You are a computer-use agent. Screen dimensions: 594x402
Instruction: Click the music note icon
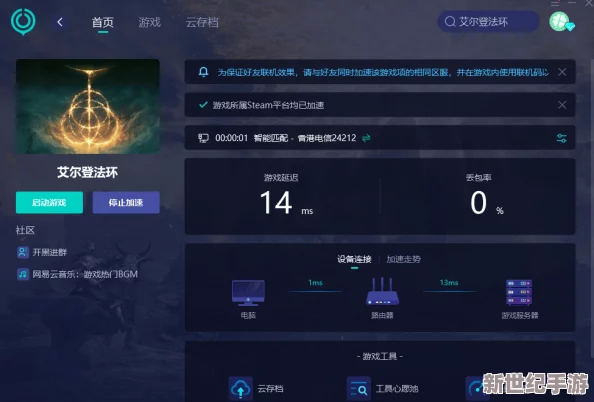coord(23,274)
